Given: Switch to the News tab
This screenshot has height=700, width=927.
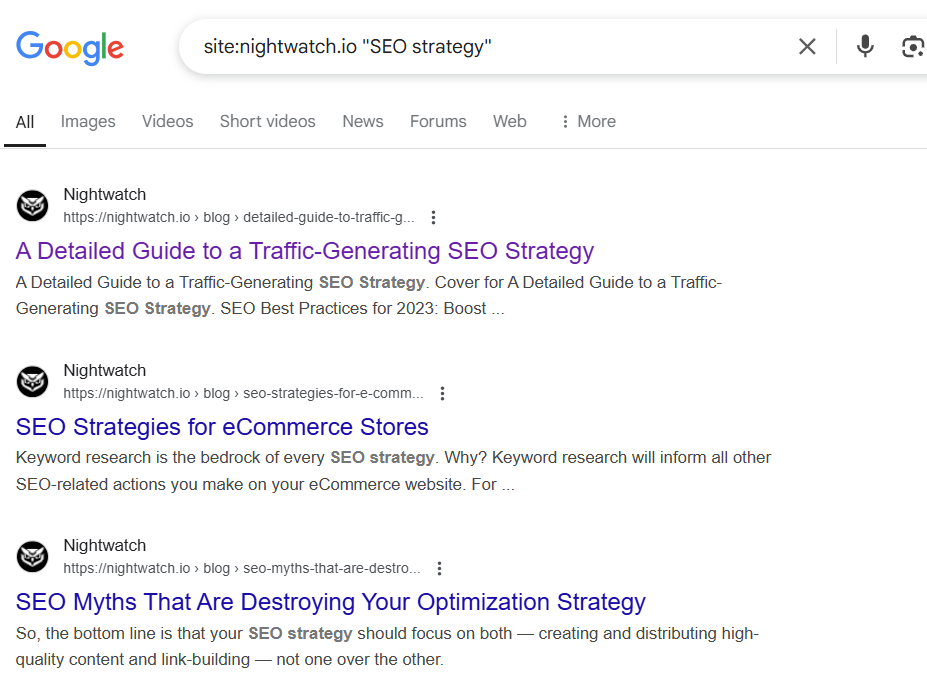Looking at the screenshot, I should 362,121.
